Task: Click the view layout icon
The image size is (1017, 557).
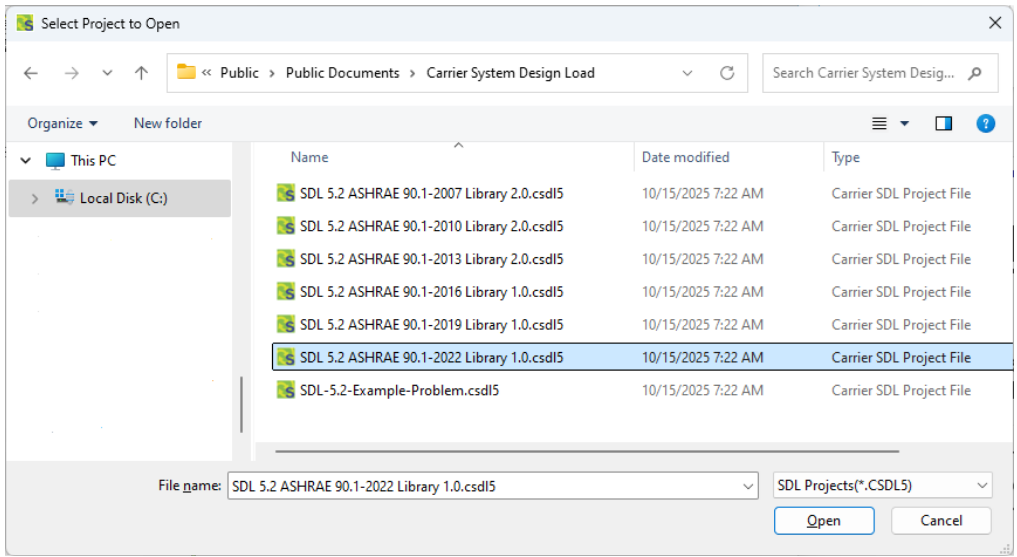Action: [x=879, y=123]
